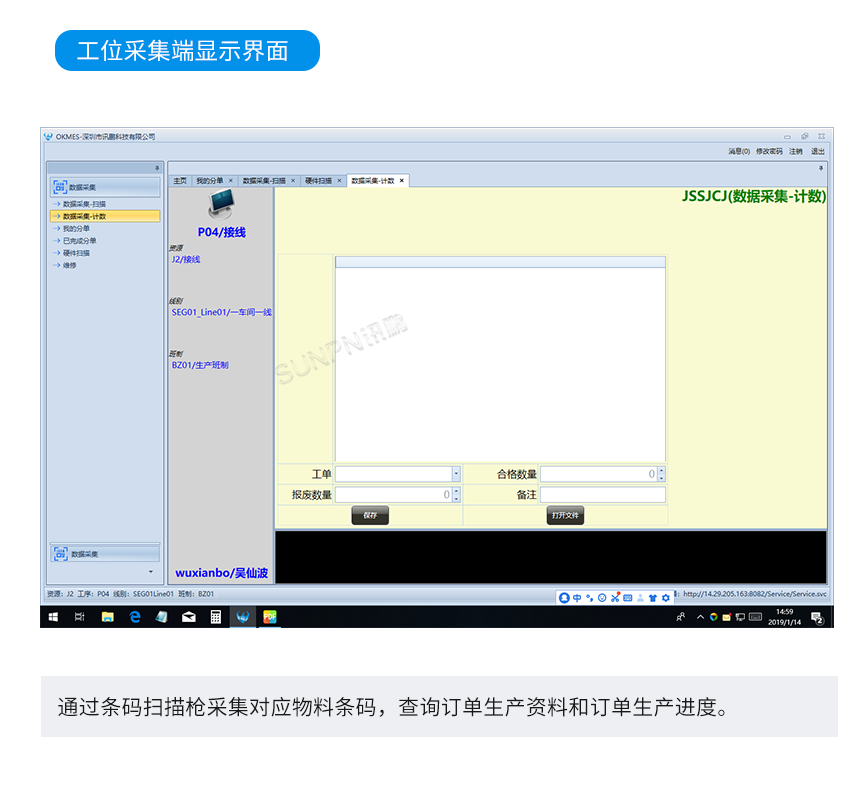The image size is (860, 798).
Task: Click the user profile icon in the status bar
Action: coord(565,597)
